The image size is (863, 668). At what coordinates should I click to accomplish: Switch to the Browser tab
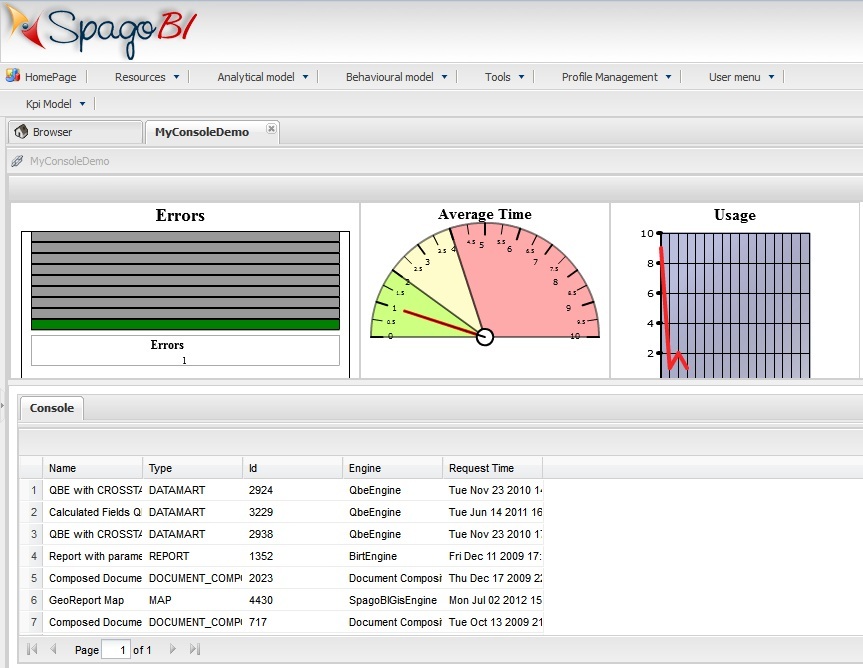(x=74, y=132)
